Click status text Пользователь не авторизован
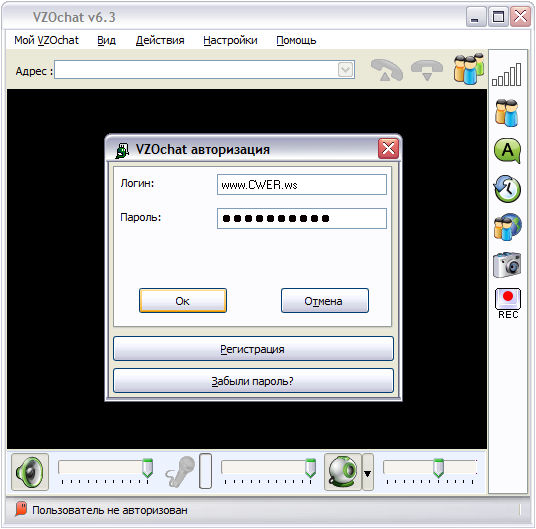 [x=110, y=510]
